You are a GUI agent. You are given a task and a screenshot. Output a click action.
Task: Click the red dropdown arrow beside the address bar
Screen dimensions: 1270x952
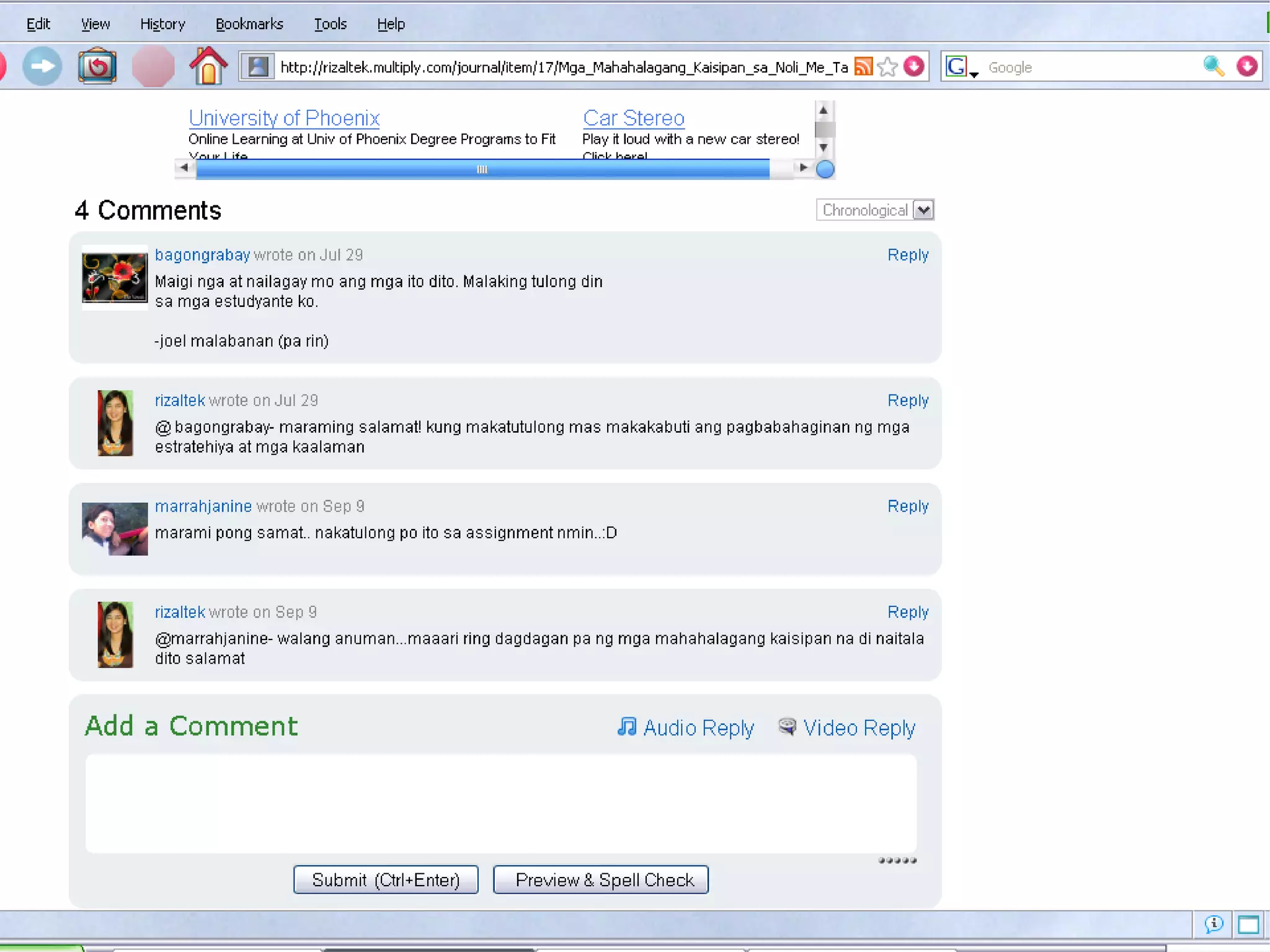point(914,66)
